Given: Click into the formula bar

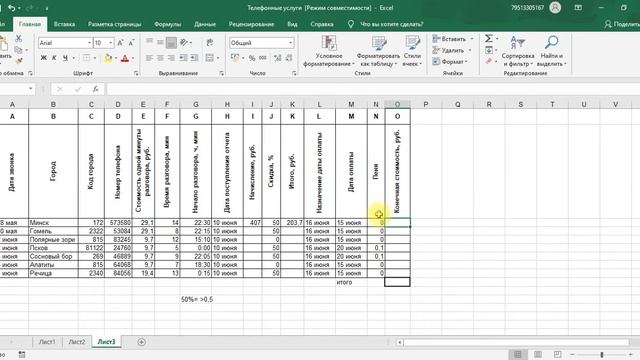Looking at the screenshot, I should pos(372,89).
